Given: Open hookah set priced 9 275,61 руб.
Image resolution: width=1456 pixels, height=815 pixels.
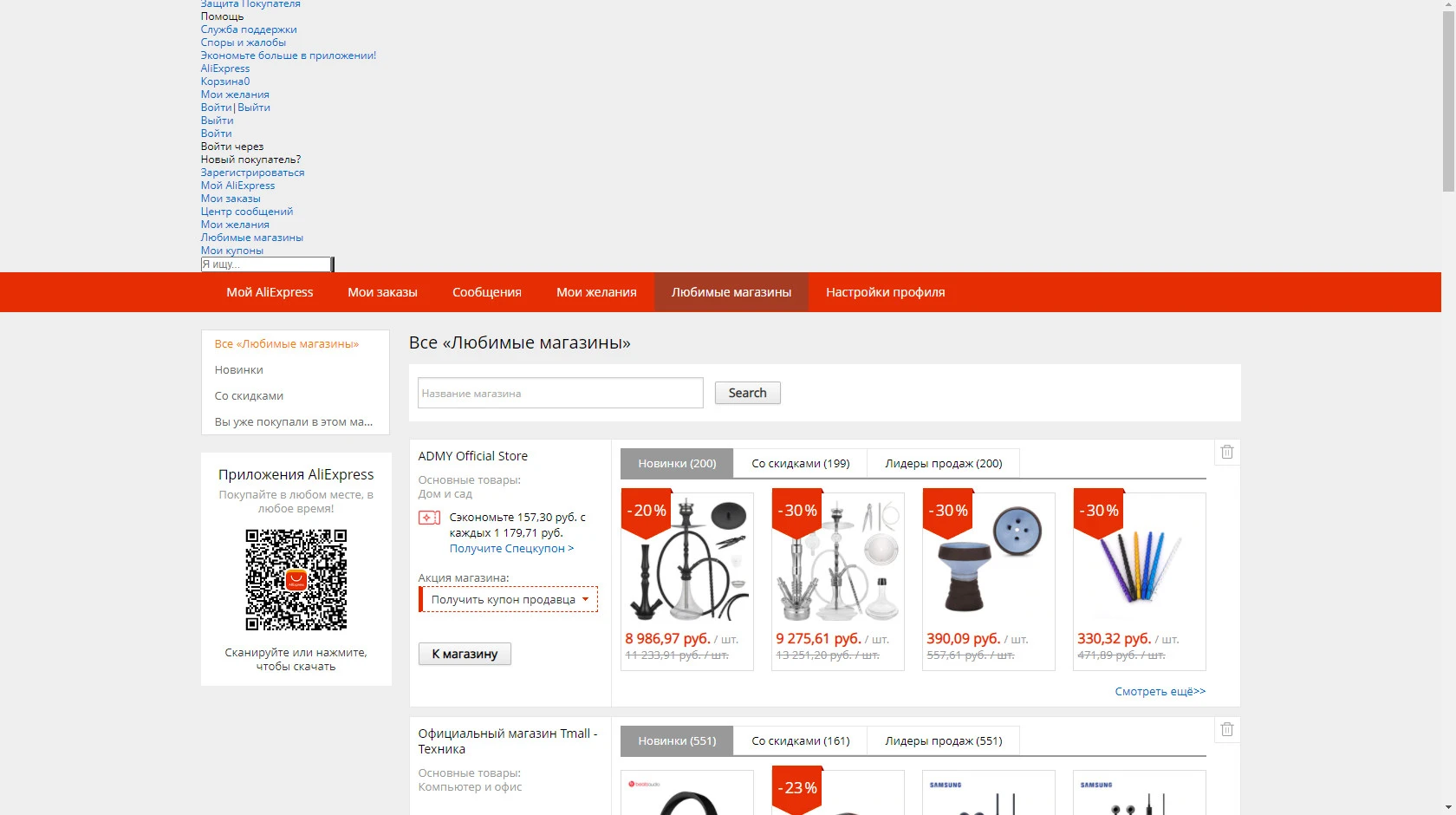Looking at the screenshot, I should coord(838,581).
